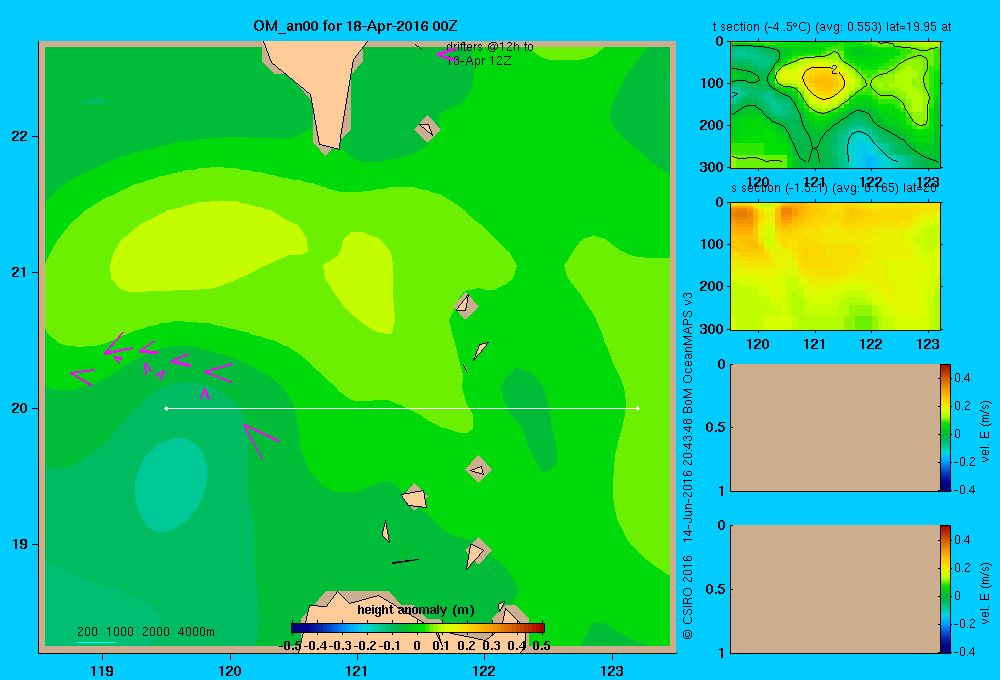Screen dimensions: 1000x680
Task: Click longitude label '123' below the main map
Action: [612, 670]
